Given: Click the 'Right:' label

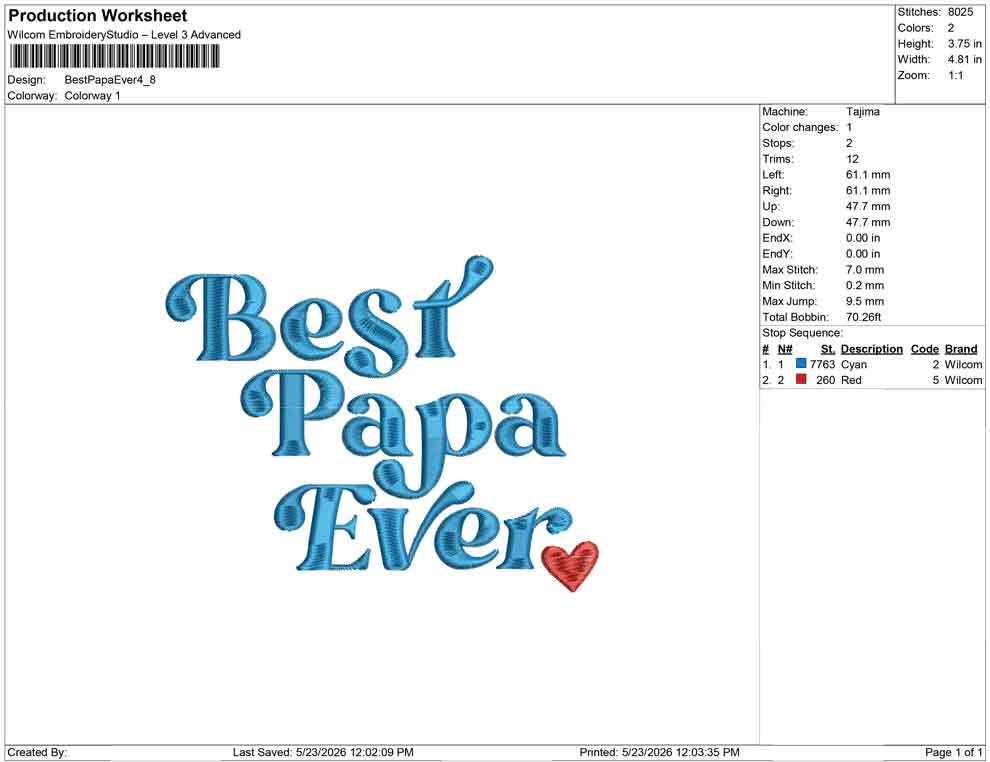Looking at the screenshot, I should tap(777, 190).
